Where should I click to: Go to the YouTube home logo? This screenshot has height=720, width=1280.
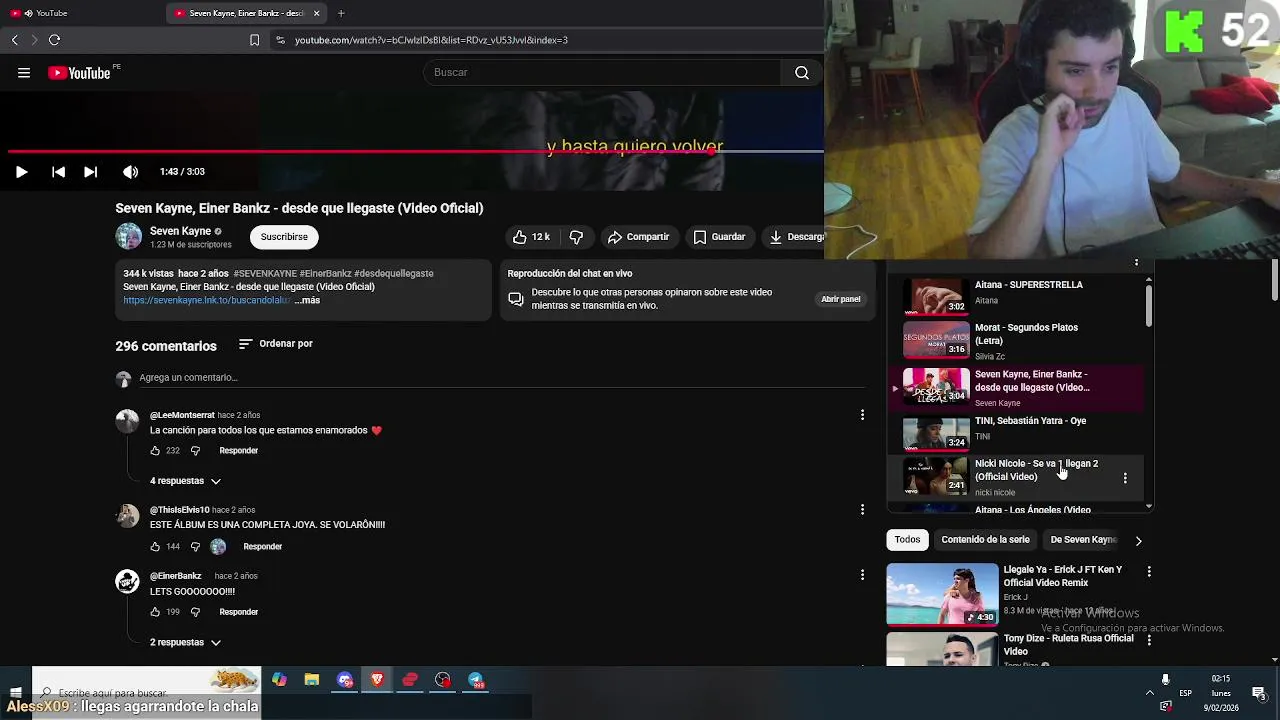(x=79, y=73)
